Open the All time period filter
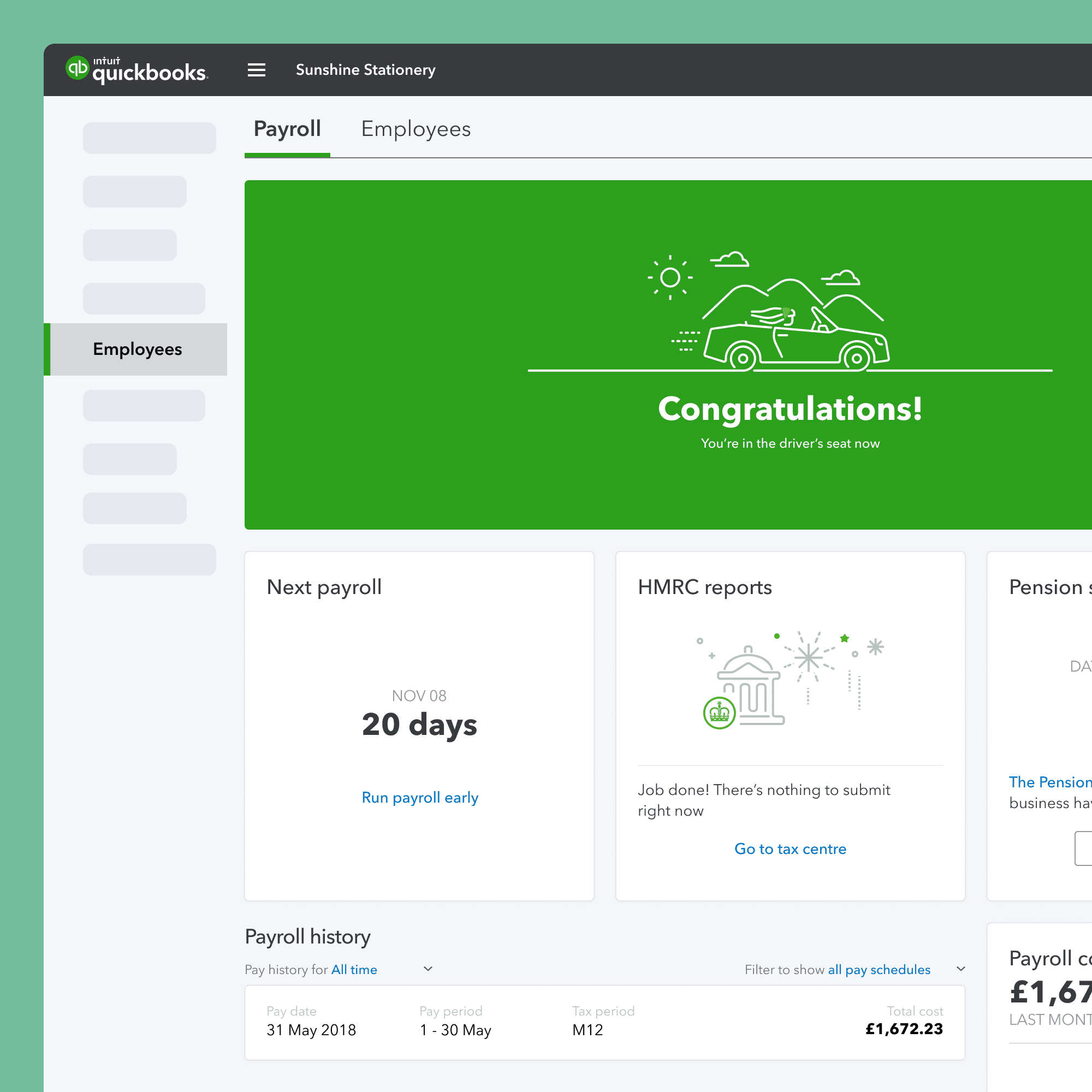This screenshot has width=1092, height=1092. (x=354, y=969)
